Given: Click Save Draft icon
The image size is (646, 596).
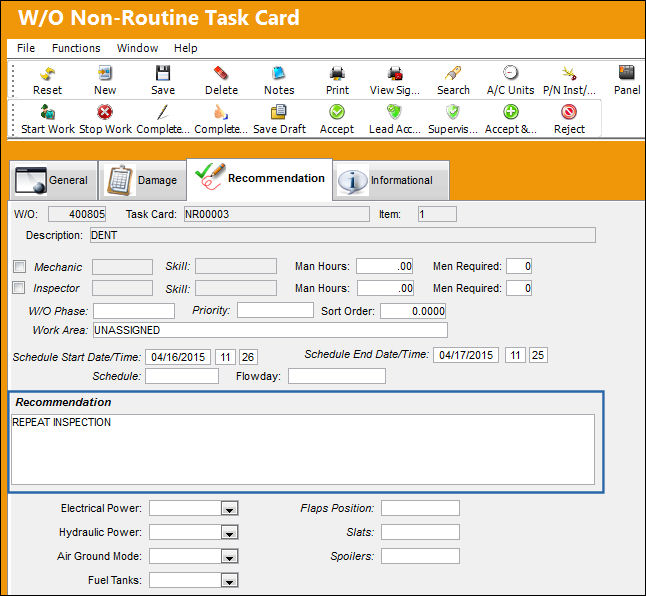Looking at the screenshot, I should [279, 112].
